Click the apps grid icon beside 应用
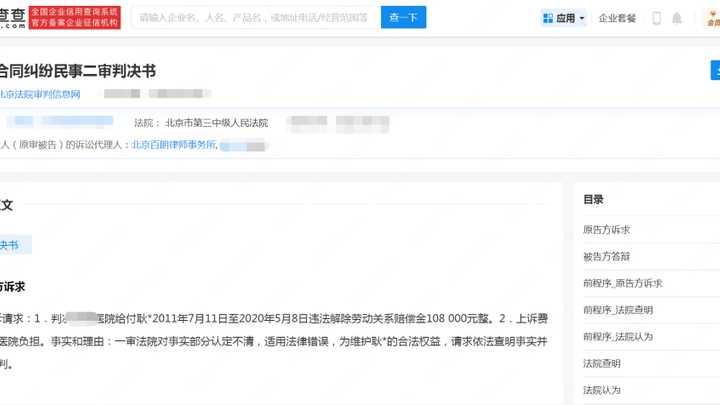This screenshot has height=405, width=720. click(548, 18)
